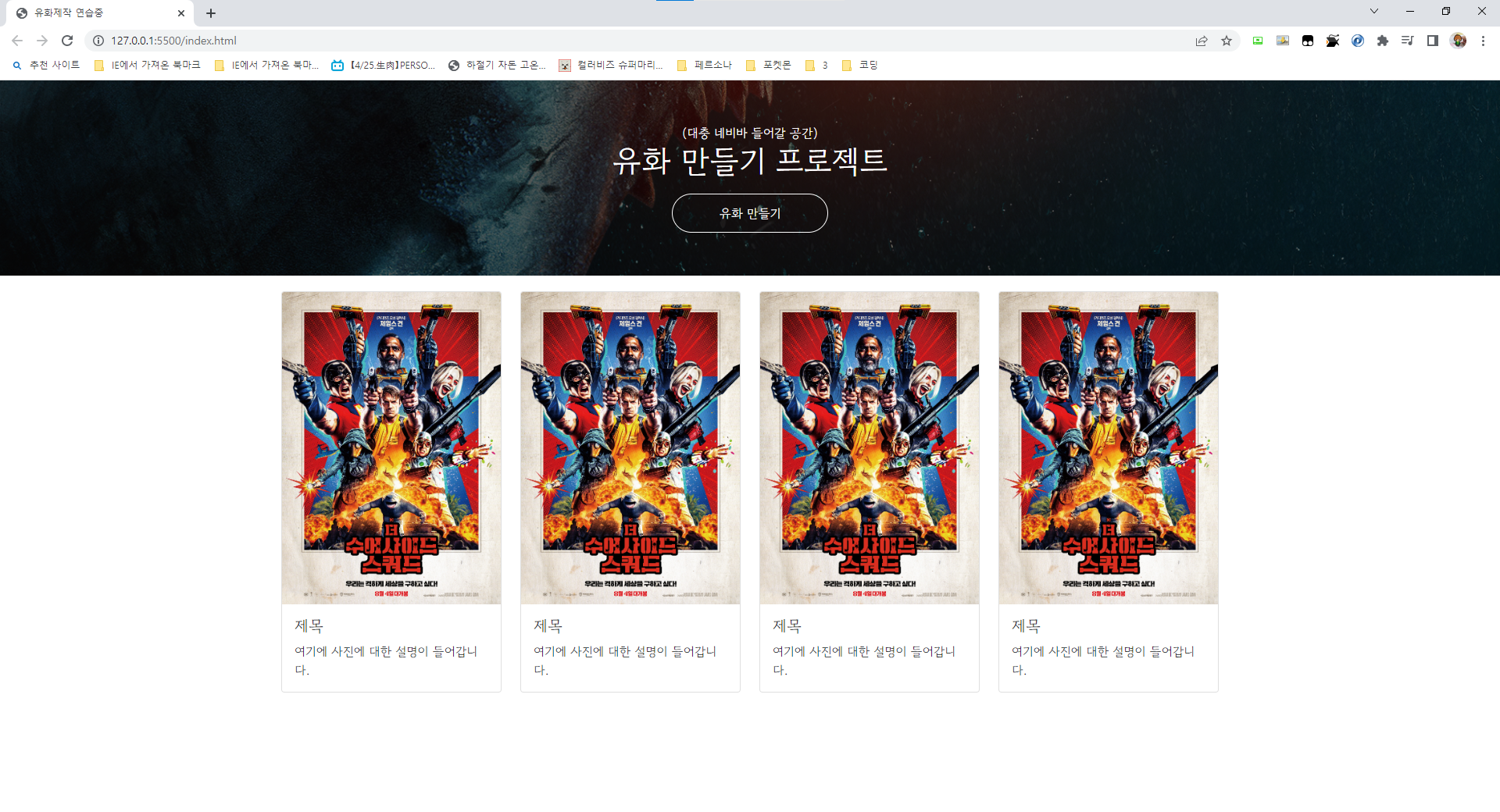Viewport: 1500px width, 812px height.
Task: Open the fourth card's movie poster
Action: (1109, 447)
